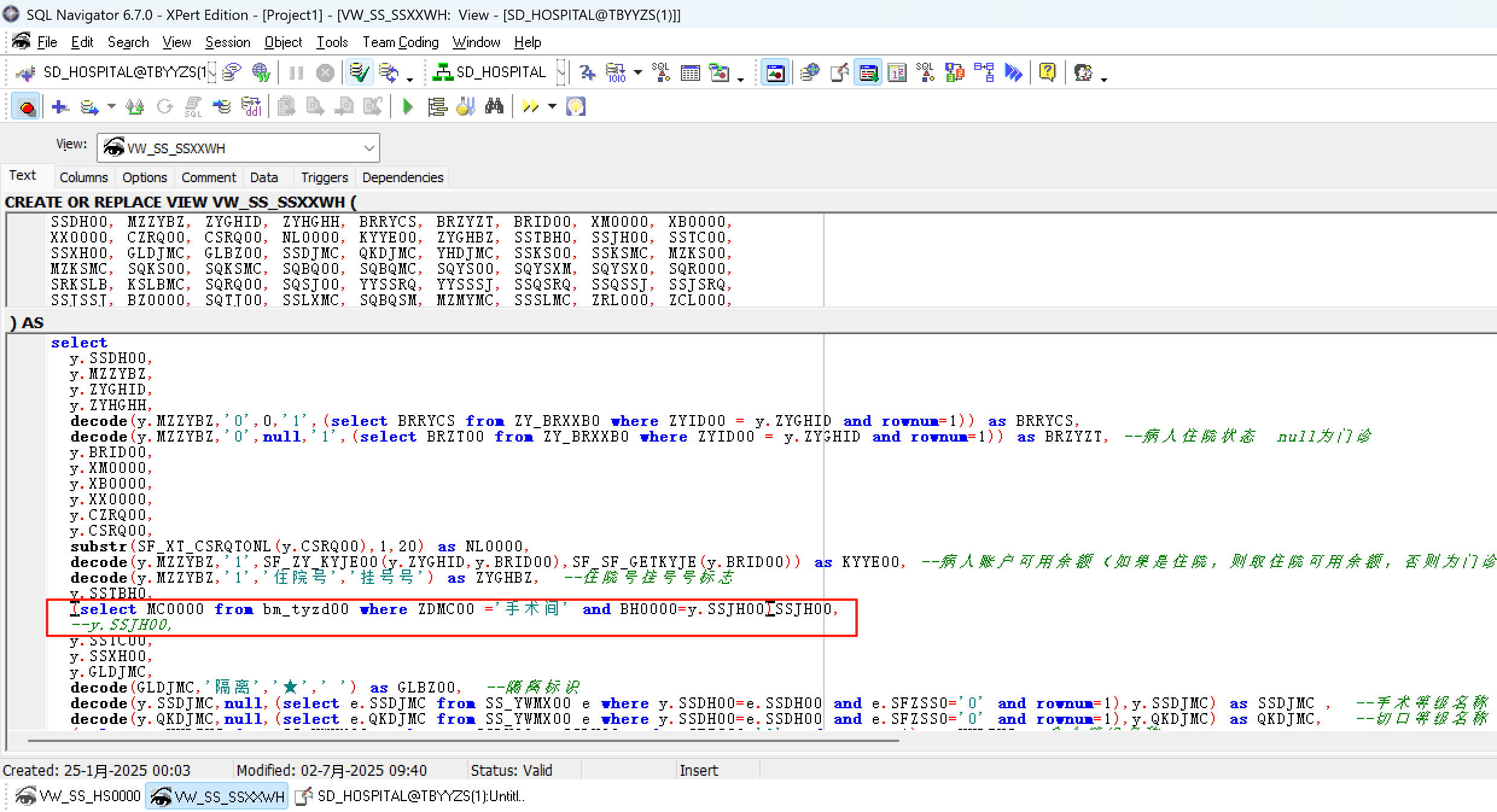The height and width of the screenshot is (812, 1497).
Task: Click the yellow question mark help icon
Action: pyautogui.click(x=1047, y=72)
